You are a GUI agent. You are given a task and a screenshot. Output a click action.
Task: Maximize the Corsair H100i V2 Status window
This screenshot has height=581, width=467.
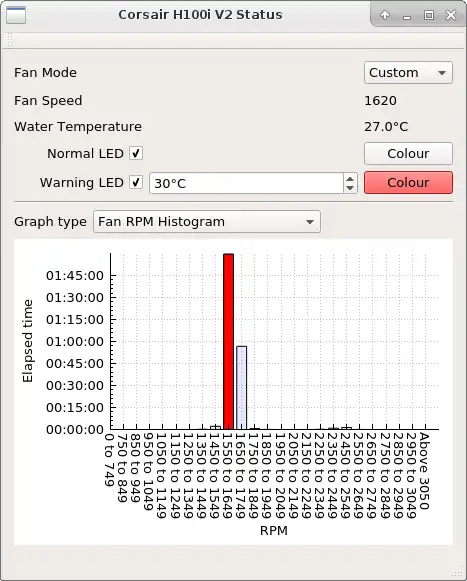click(x=429, y=15)
